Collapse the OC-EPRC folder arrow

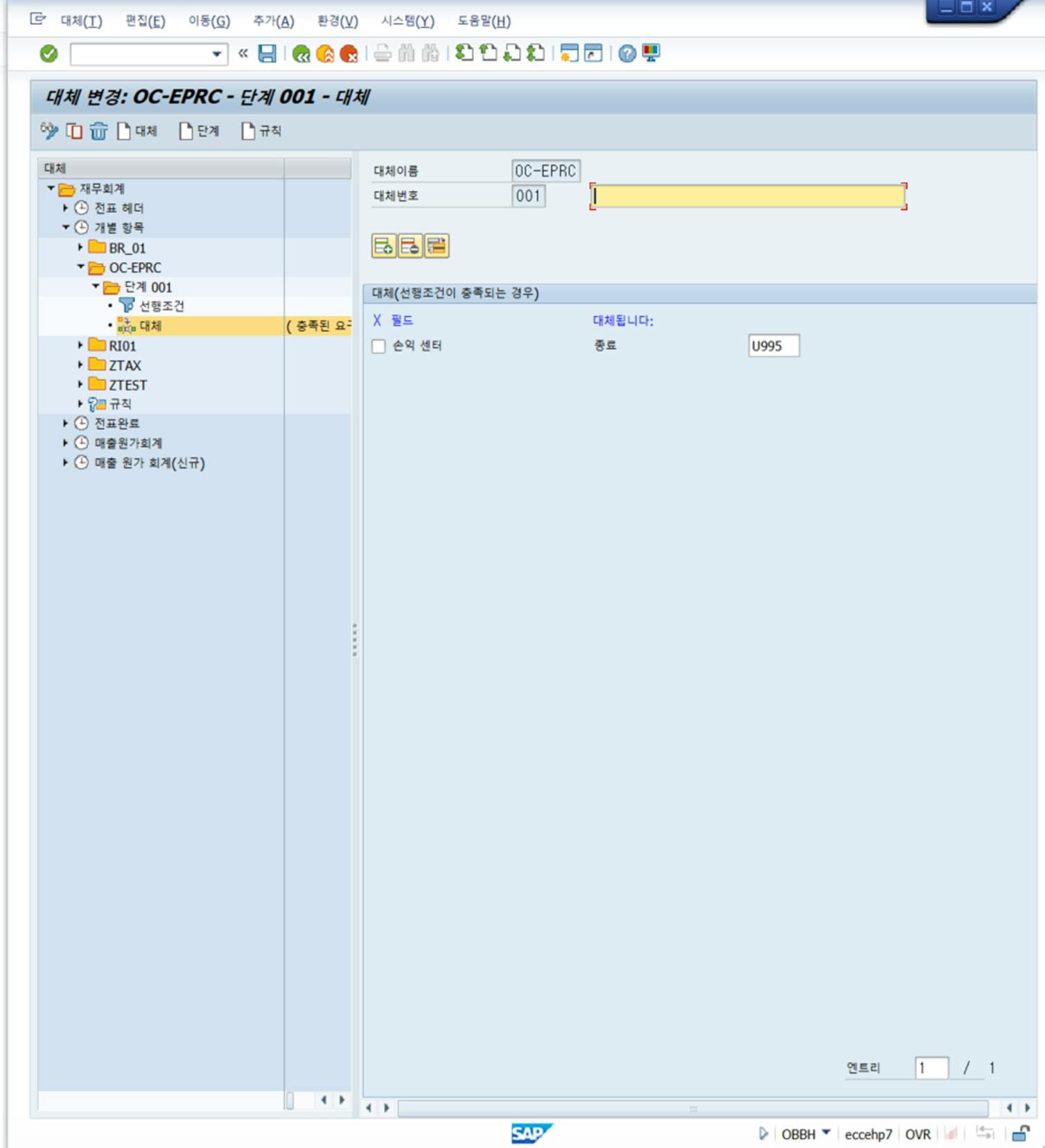[x=80, y=267]
